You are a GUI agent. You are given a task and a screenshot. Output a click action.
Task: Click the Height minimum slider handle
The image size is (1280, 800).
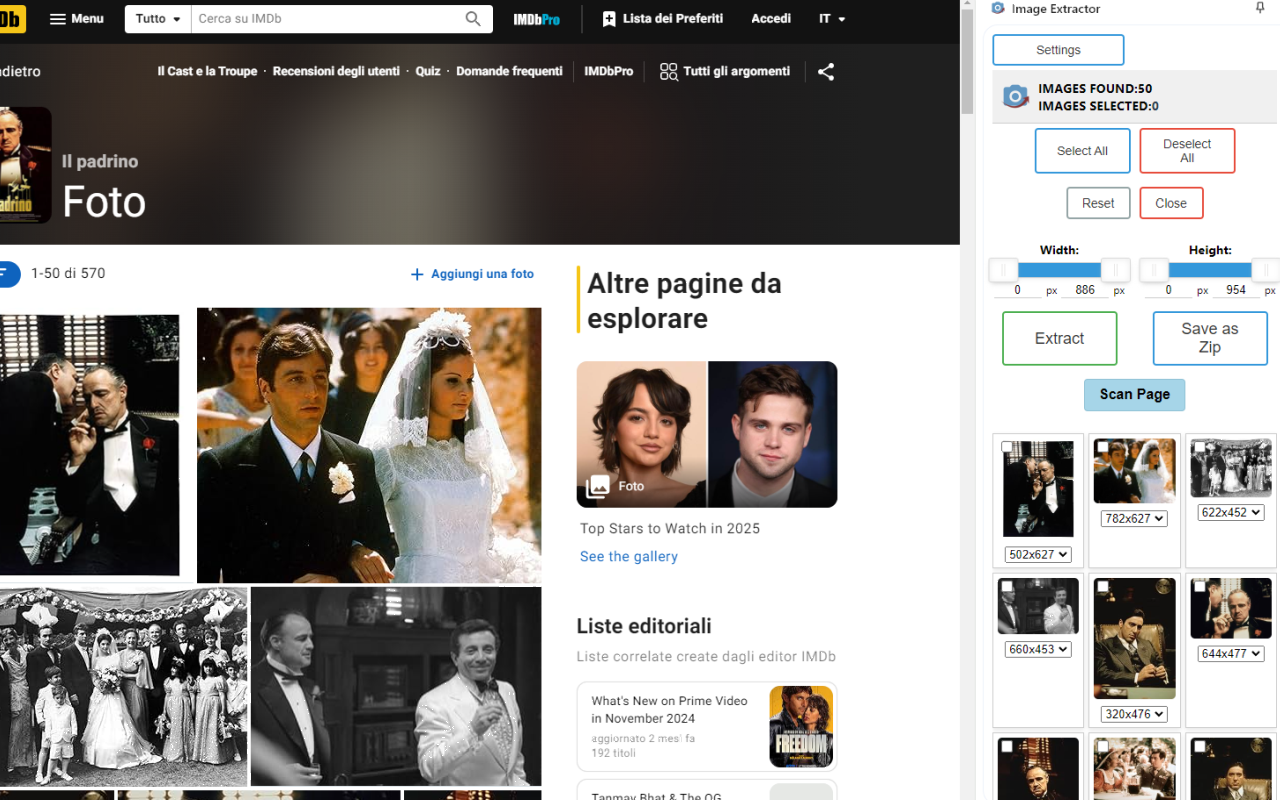pyautogui.click(x=1154, y=270)
